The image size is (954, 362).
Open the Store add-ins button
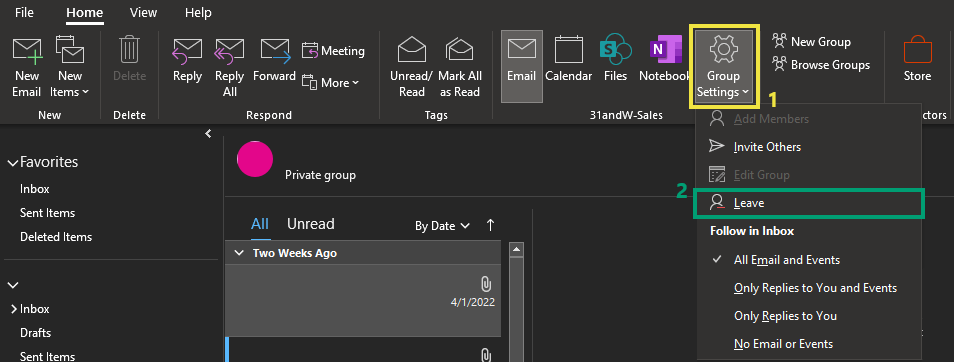coord(917,60)
